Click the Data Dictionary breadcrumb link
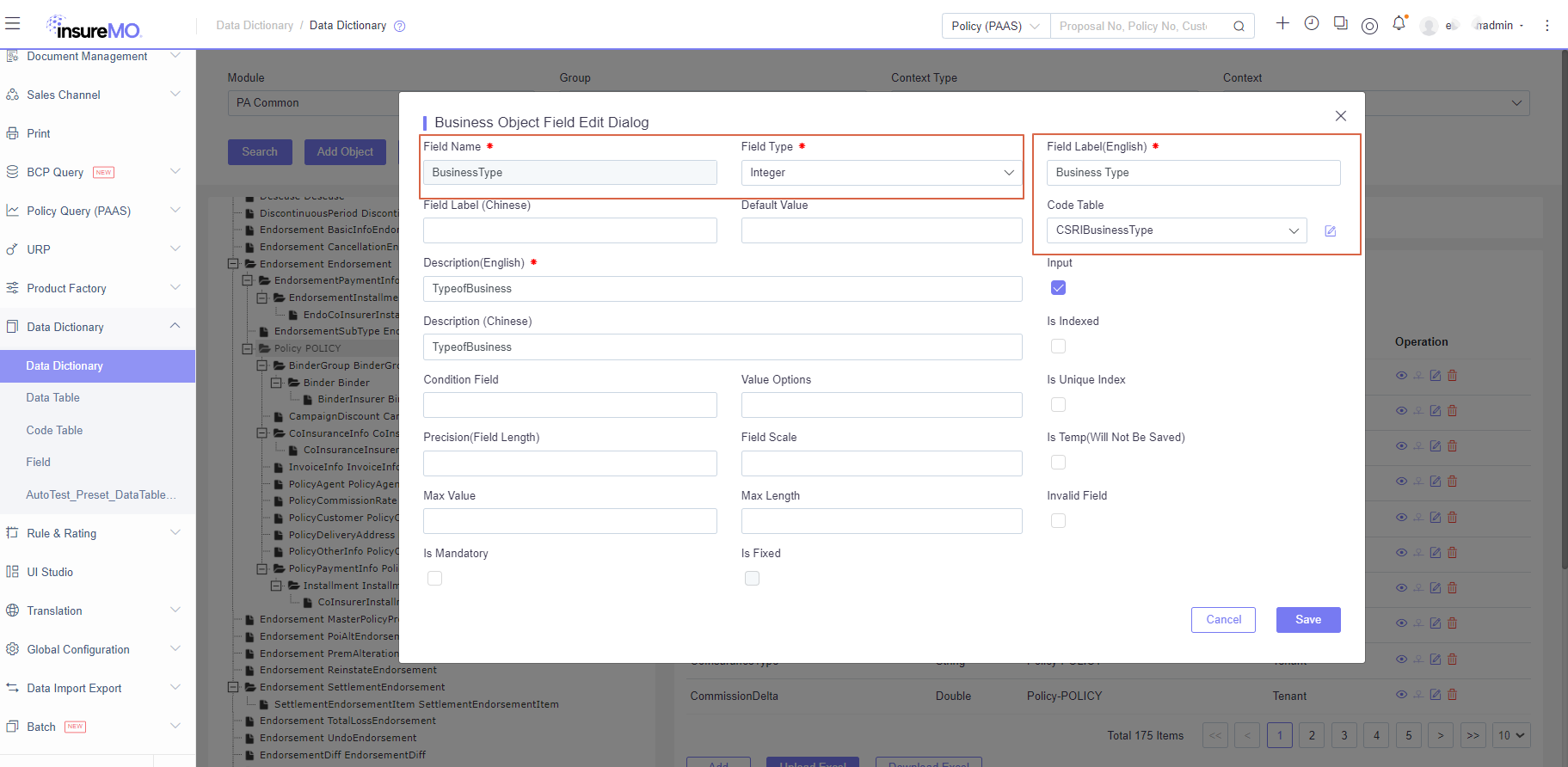 [x=255, y=26]
